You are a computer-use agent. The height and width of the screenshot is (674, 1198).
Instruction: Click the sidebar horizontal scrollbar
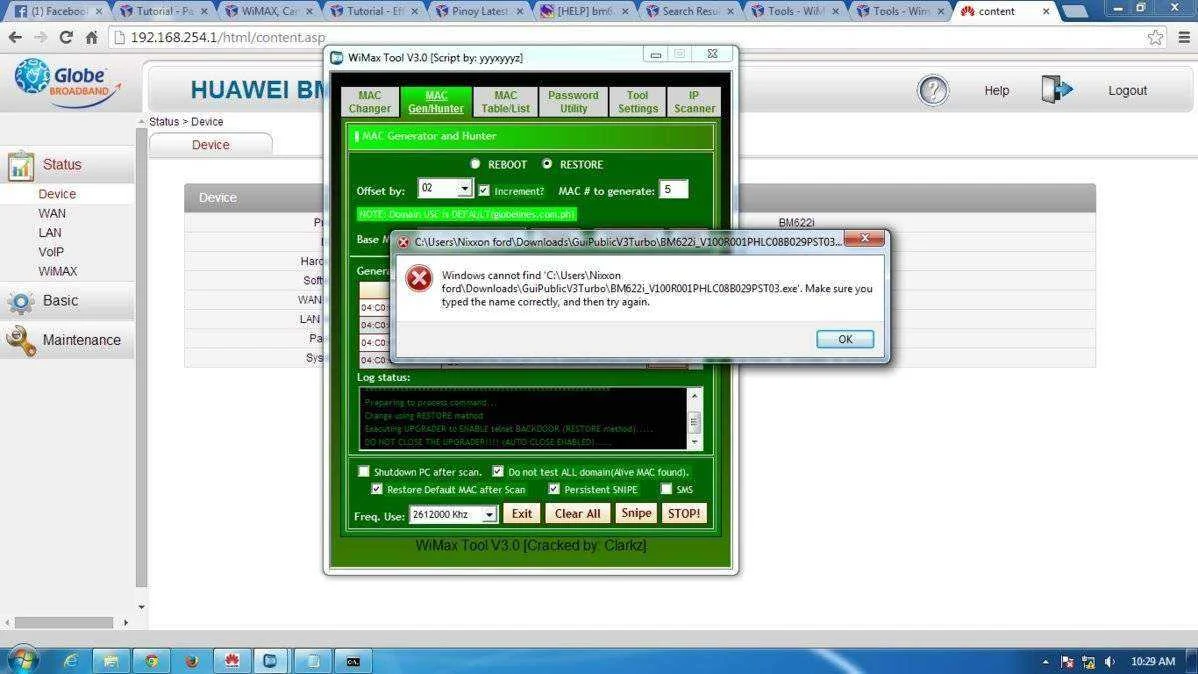(x=64, y=623)
